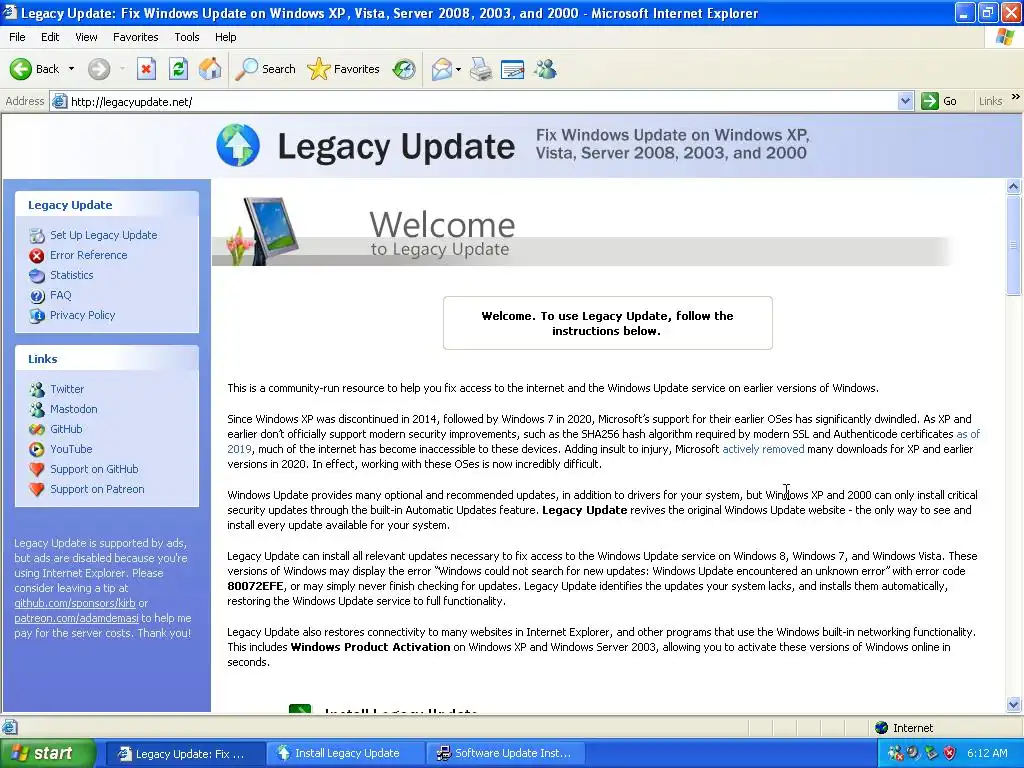Click the Internet security zone indicator

point(904,728)
